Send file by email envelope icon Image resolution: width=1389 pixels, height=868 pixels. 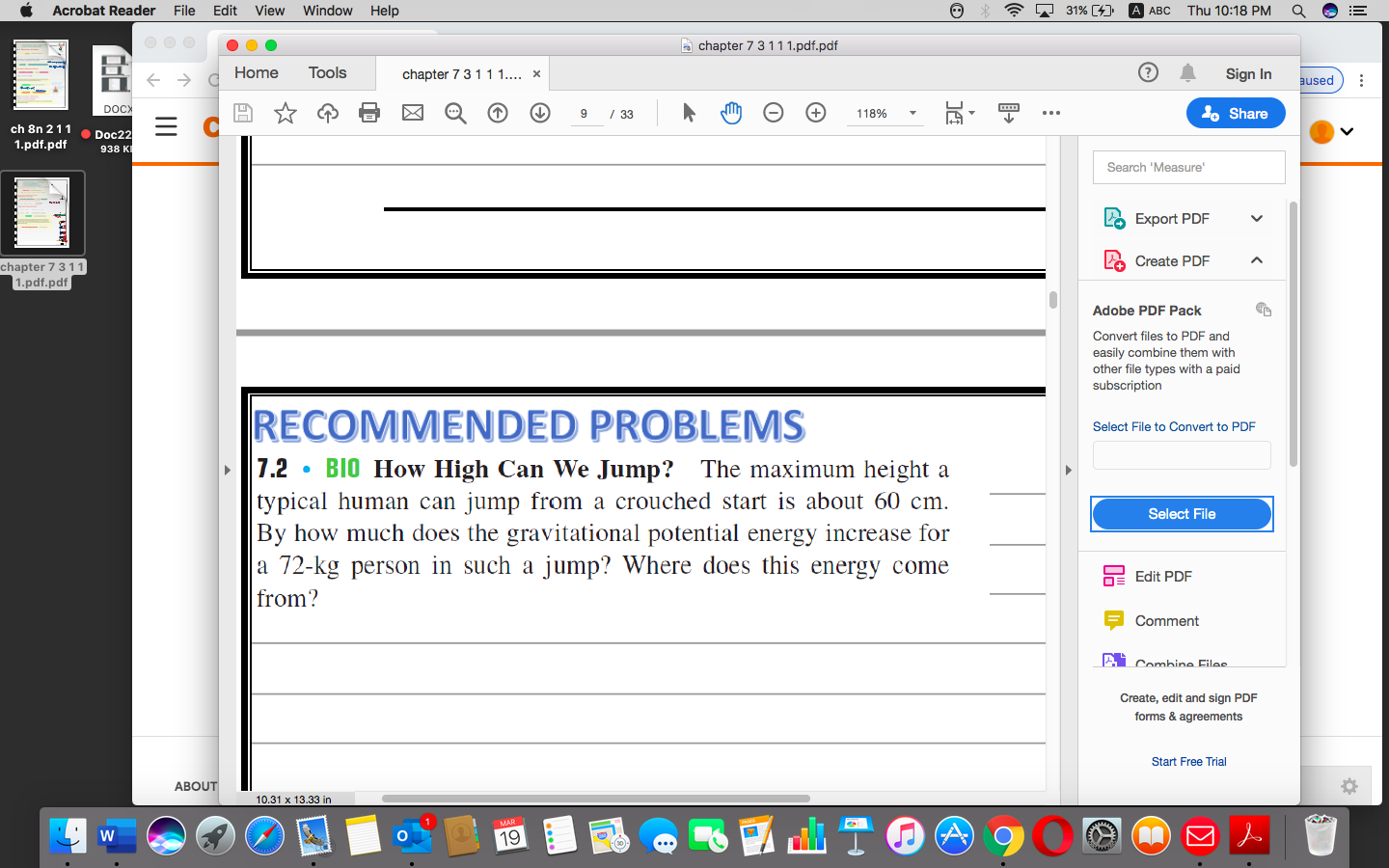413,113
